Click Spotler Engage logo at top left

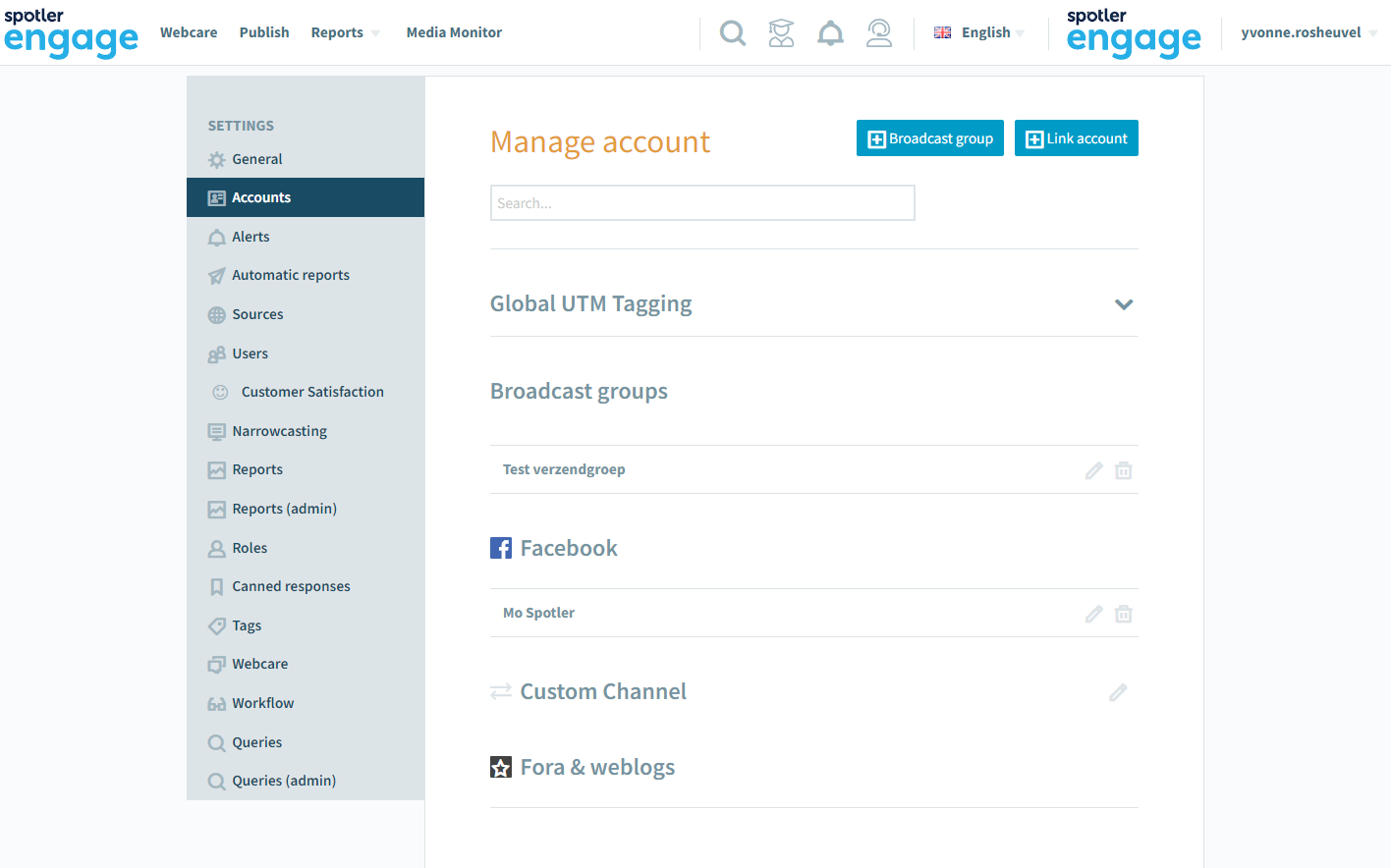coord(71,33)
